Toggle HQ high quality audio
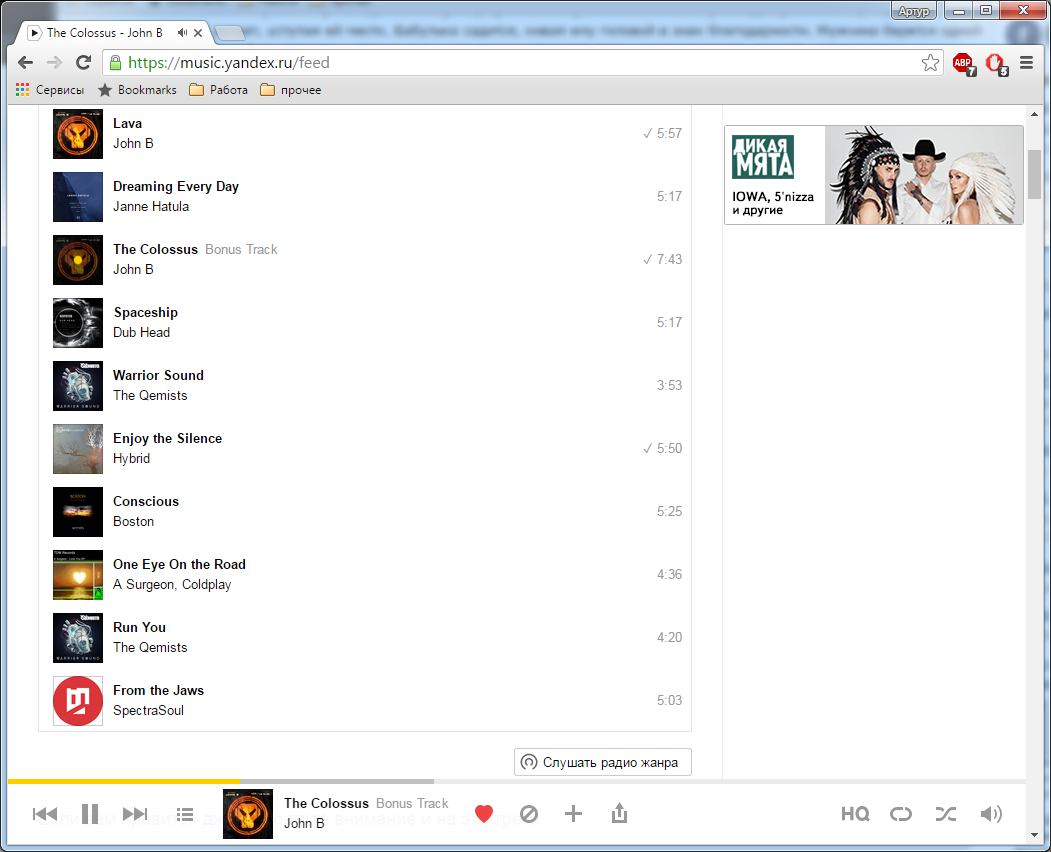1051x852 pixels. coord(855,814)
